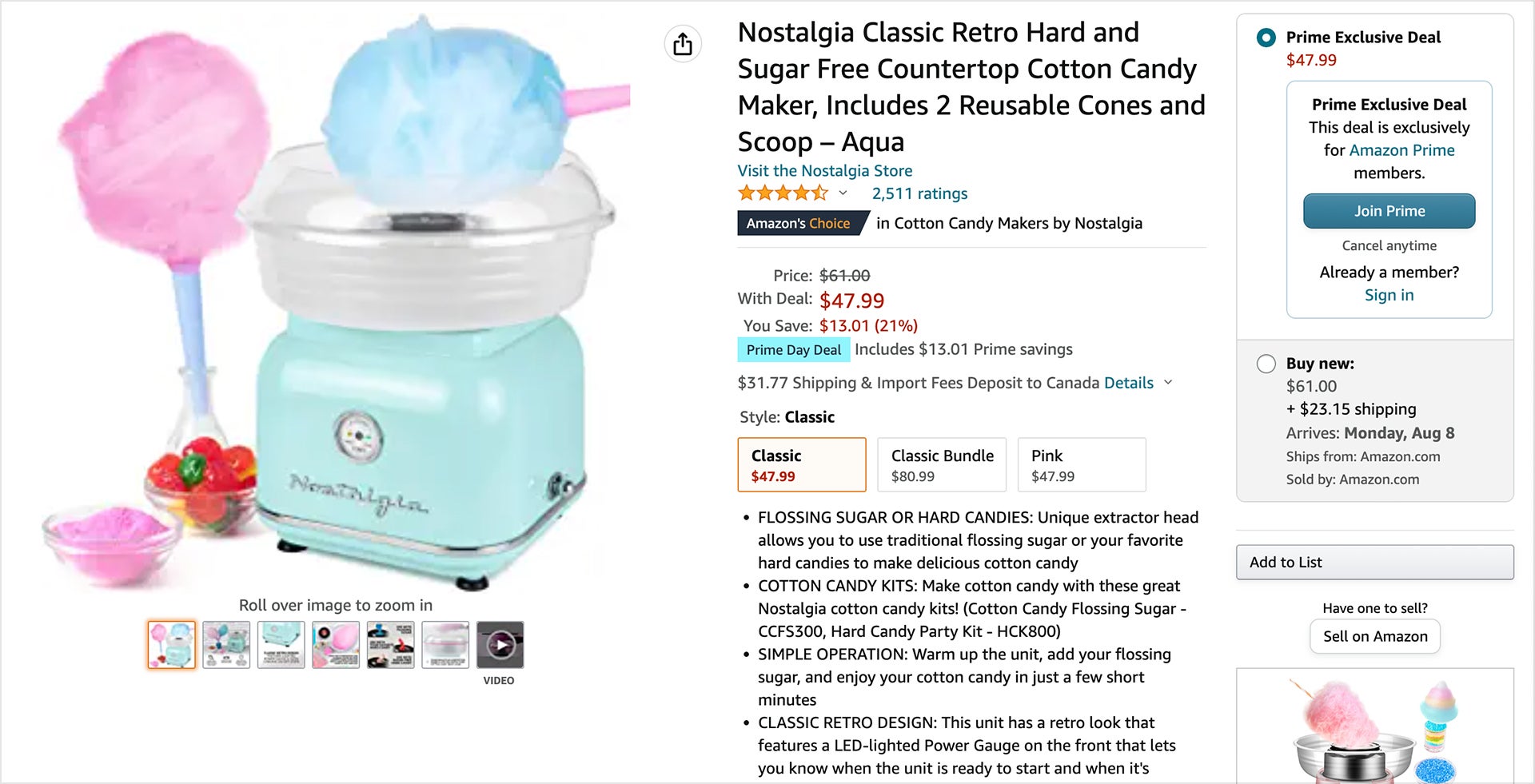Expand the shipping Details dropdown
1535x784 pixels.
(1127, 383)
